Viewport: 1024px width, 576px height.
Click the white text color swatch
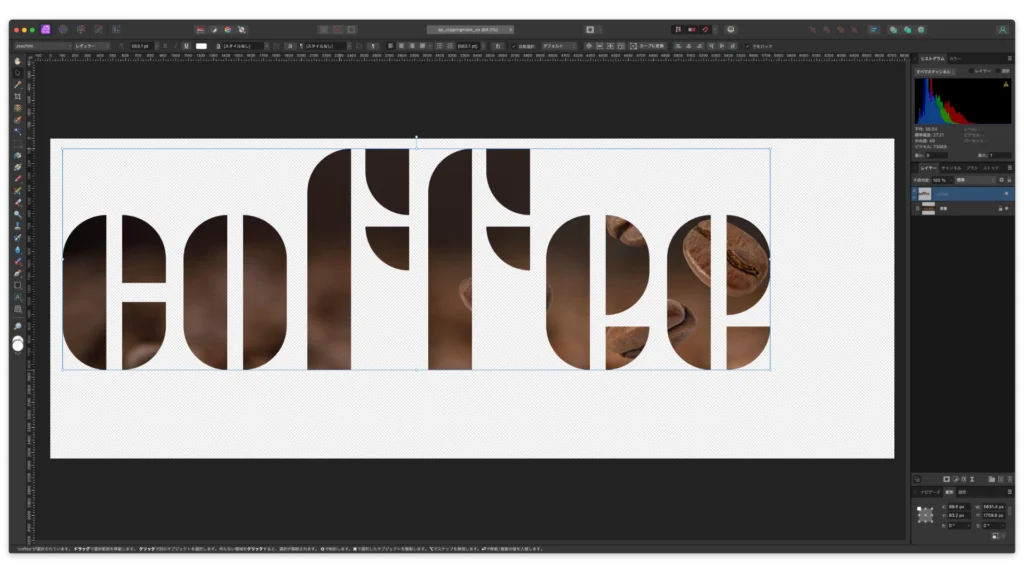(x=201, y=46)
